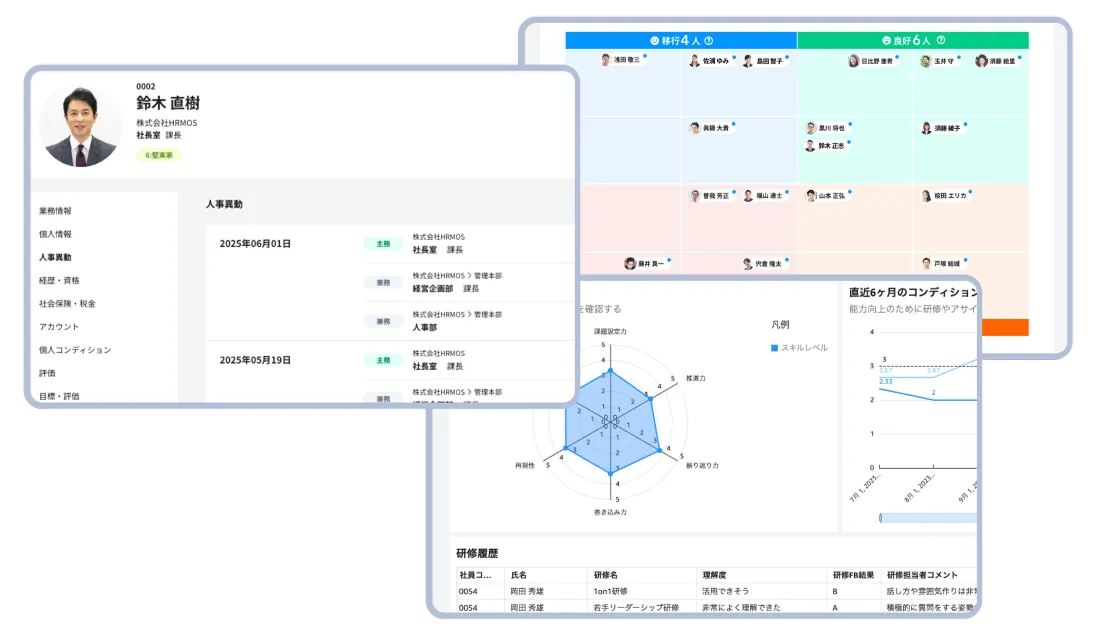Go to 経歴・資格 section in sidebar
The image size is (1120, 631).
(59, 280)
